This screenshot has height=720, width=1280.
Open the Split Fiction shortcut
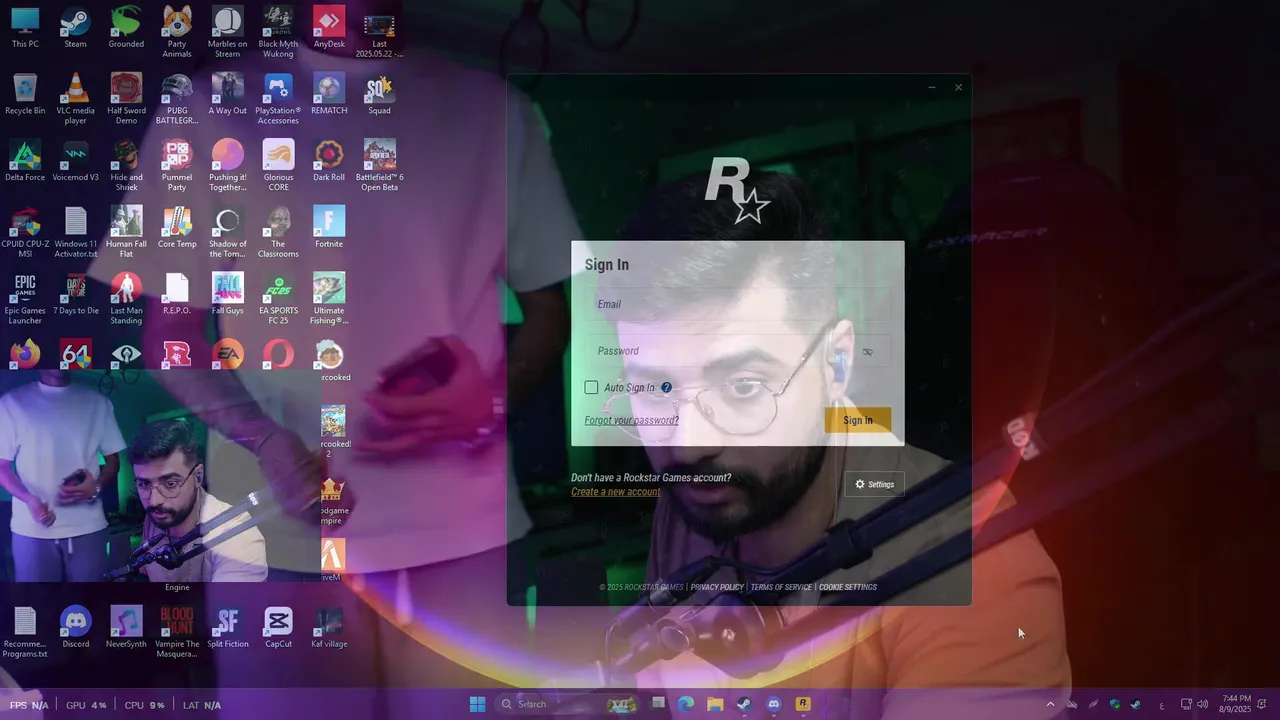(227, 627)
